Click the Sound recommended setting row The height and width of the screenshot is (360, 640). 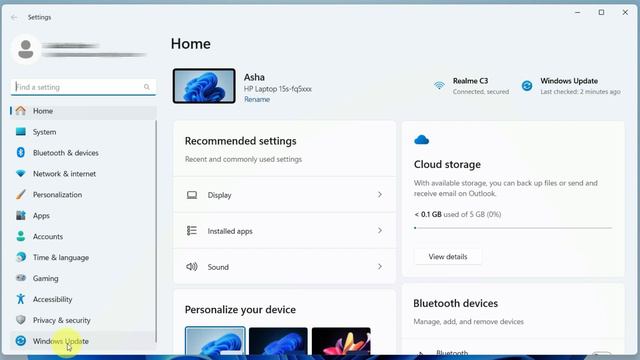(284, 267)
